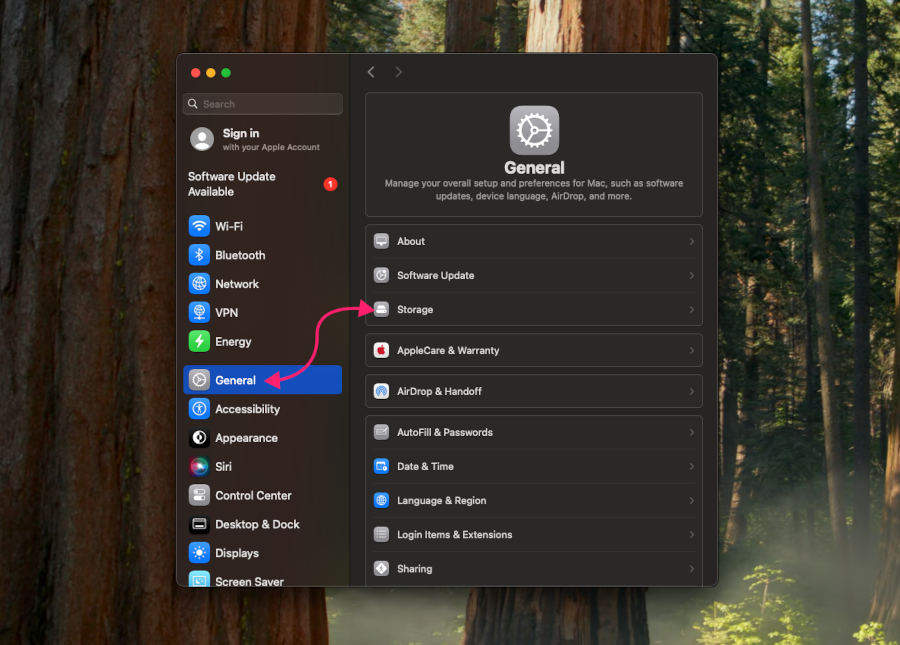Click the Energy sidebar label
This screenshot has width=900, height=645.
point(233,342)
